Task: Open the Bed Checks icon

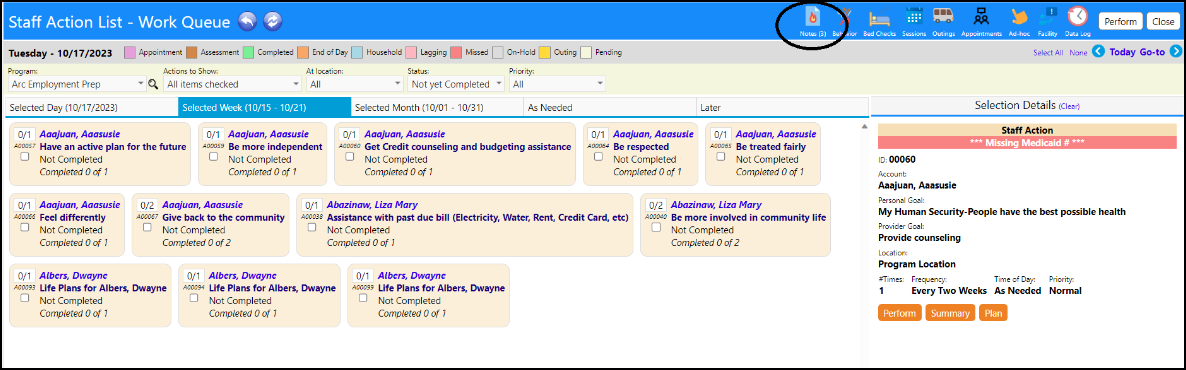Action: coord(880,17)
